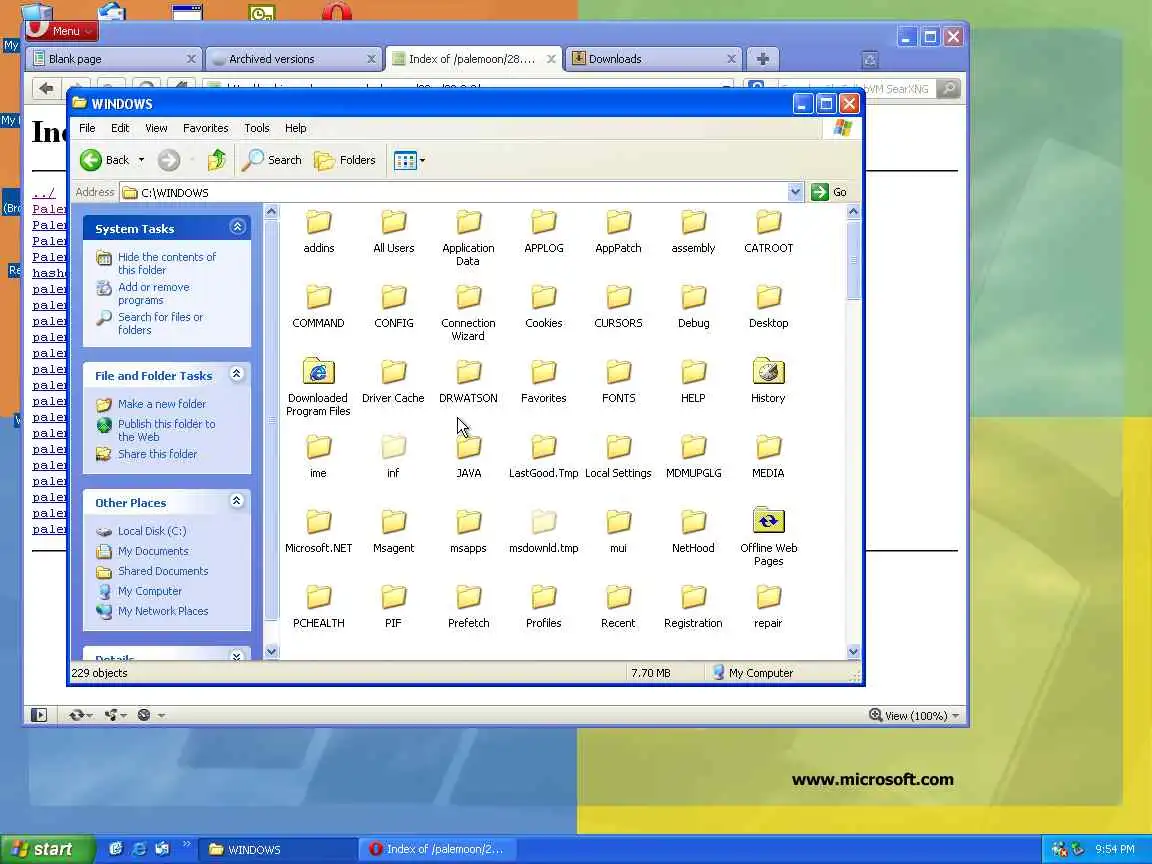Click the Windows Start button
The width and height of the screenshot is (1152, 864).
click(x=47, y=849)
